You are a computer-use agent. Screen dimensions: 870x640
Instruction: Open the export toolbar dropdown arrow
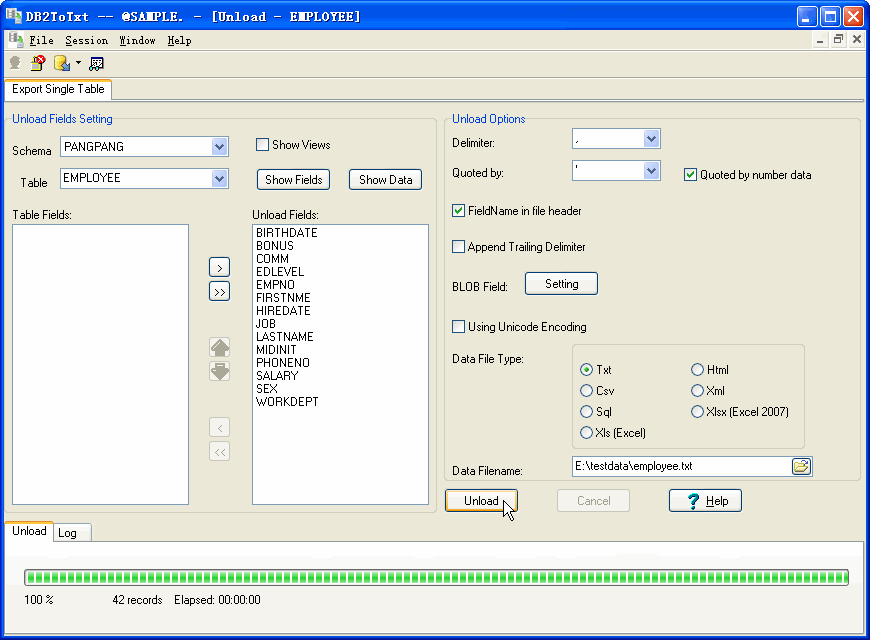click(x=78, y=63)
